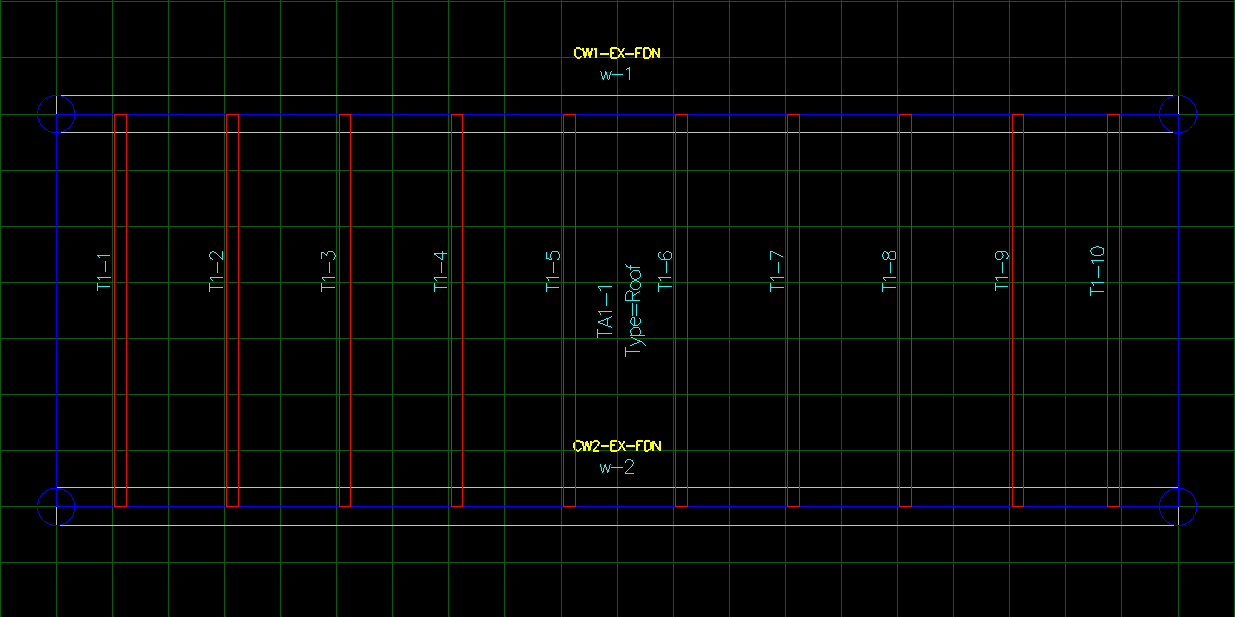Select the top-left blue corner circle

coord(56,114)
